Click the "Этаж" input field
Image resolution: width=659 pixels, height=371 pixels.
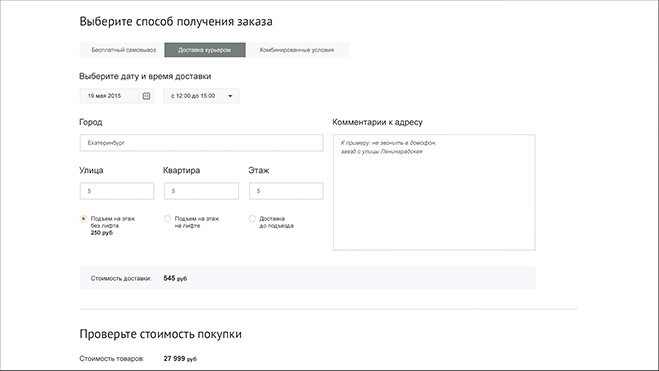(286, 191)
